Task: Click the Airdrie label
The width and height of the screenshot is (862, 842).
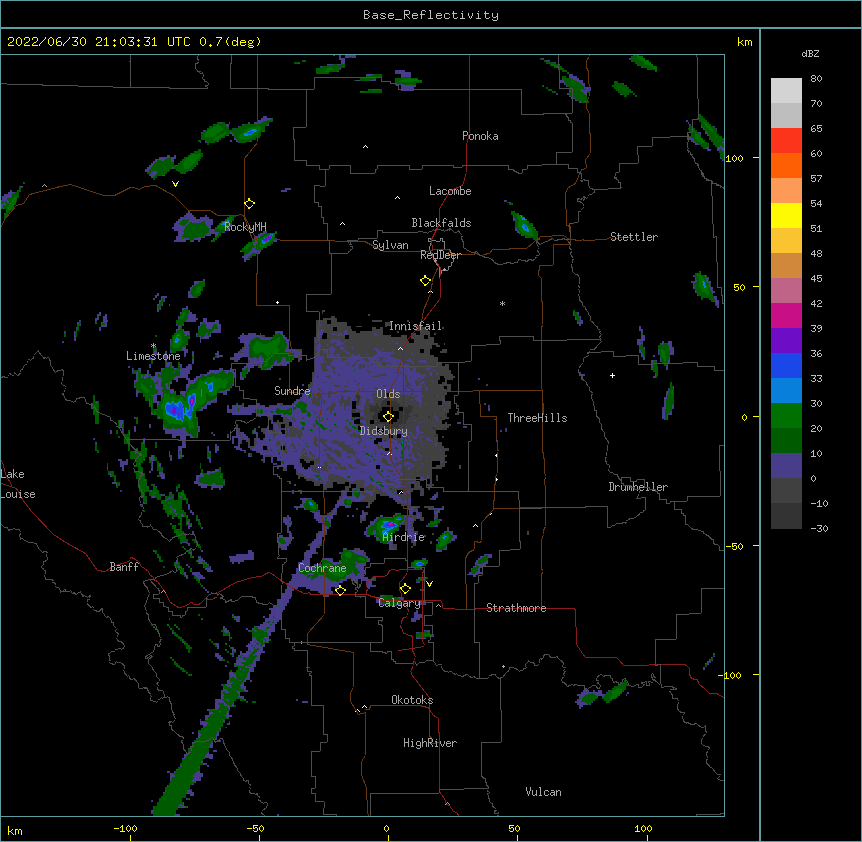Action: pos(404,537)
